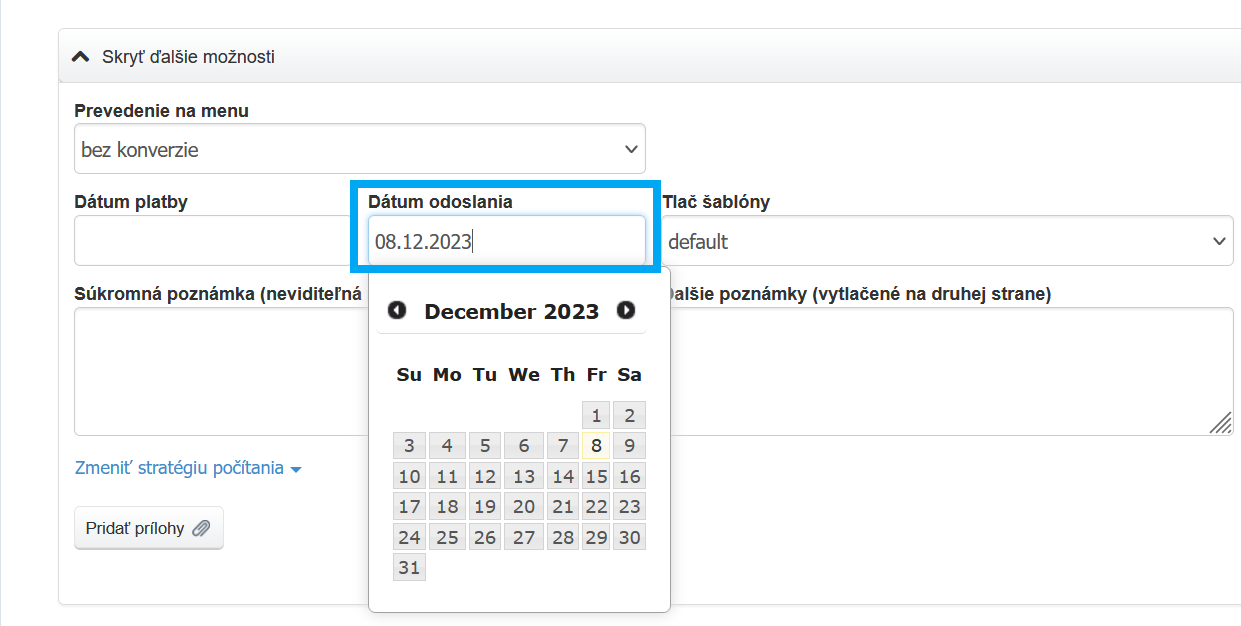Click the 'Pridať prílohy' attachment button
This screenshot has width=1241, height=626.
tap(148, 528)
